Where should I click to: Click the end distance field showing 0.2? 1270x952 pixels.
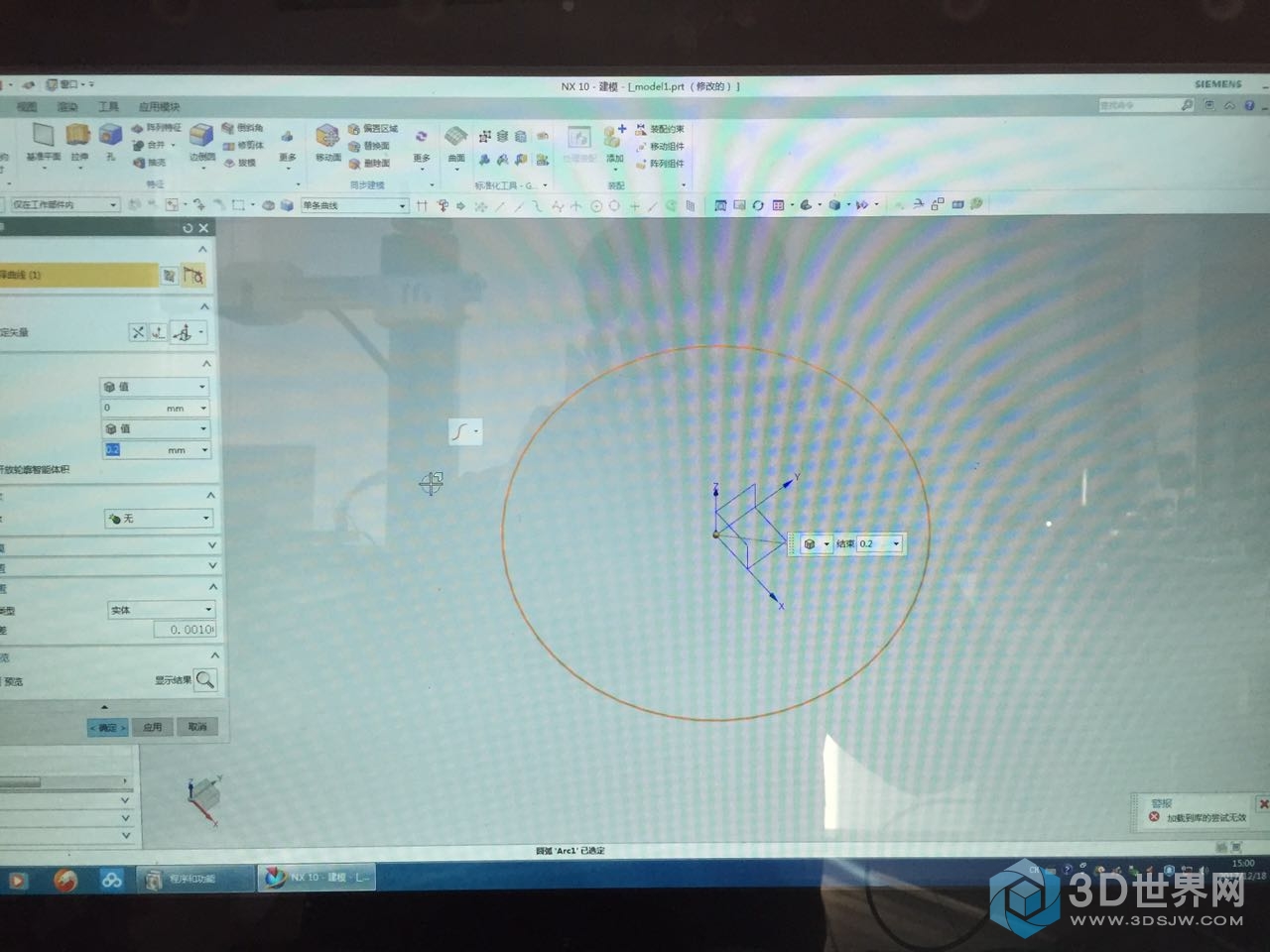coord(156,450)
